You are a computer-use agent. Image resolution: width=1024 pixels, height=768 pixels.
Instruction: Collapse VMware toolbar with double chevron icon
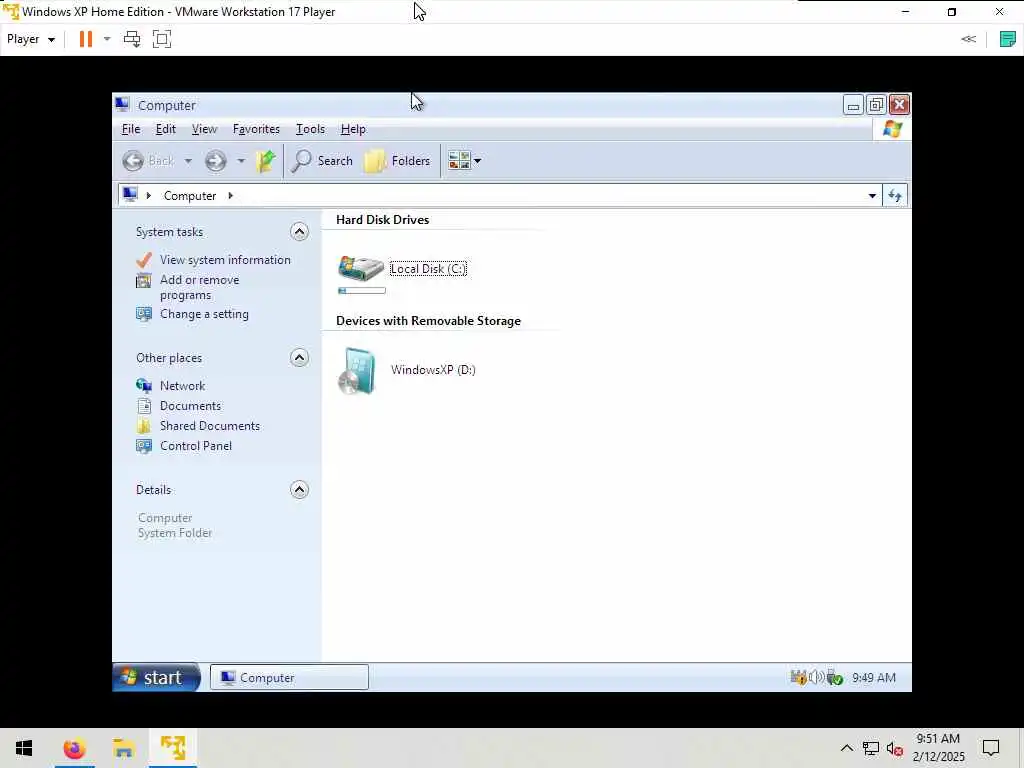[x=968, y=39]
